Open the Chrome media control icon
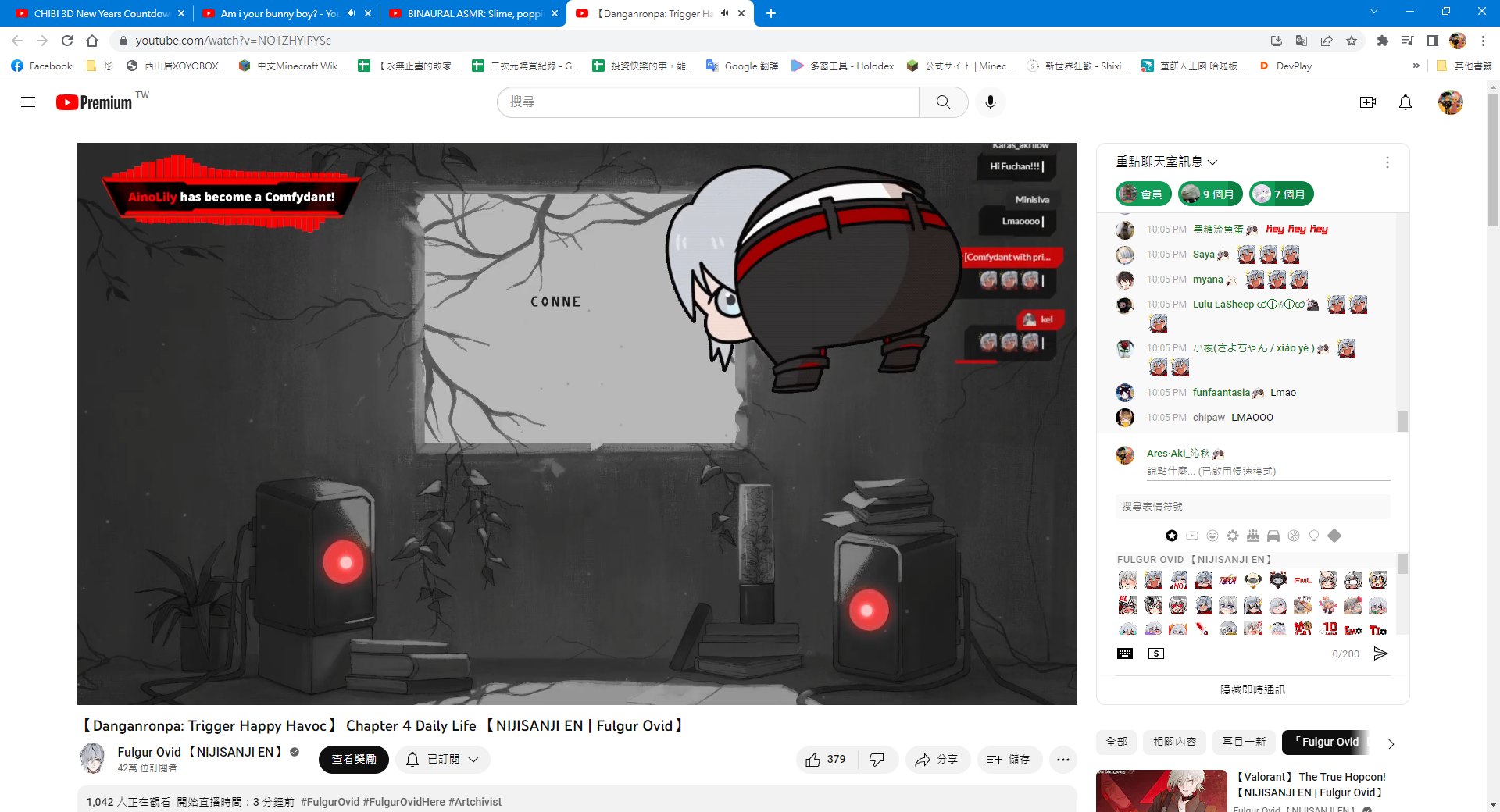Screen dimensions: 1500x812 1406,41
